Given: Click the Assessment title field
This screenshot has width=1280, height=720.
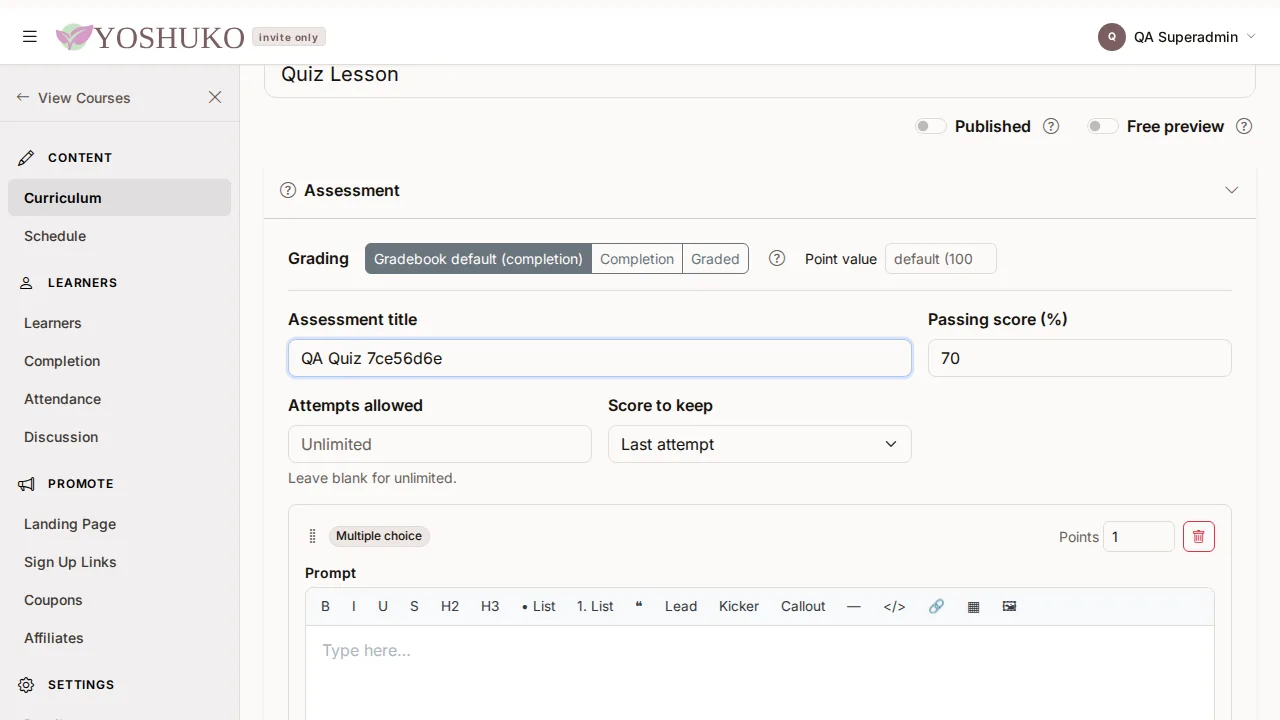Looking at the screenshot, I should click(x=600, y=358).
